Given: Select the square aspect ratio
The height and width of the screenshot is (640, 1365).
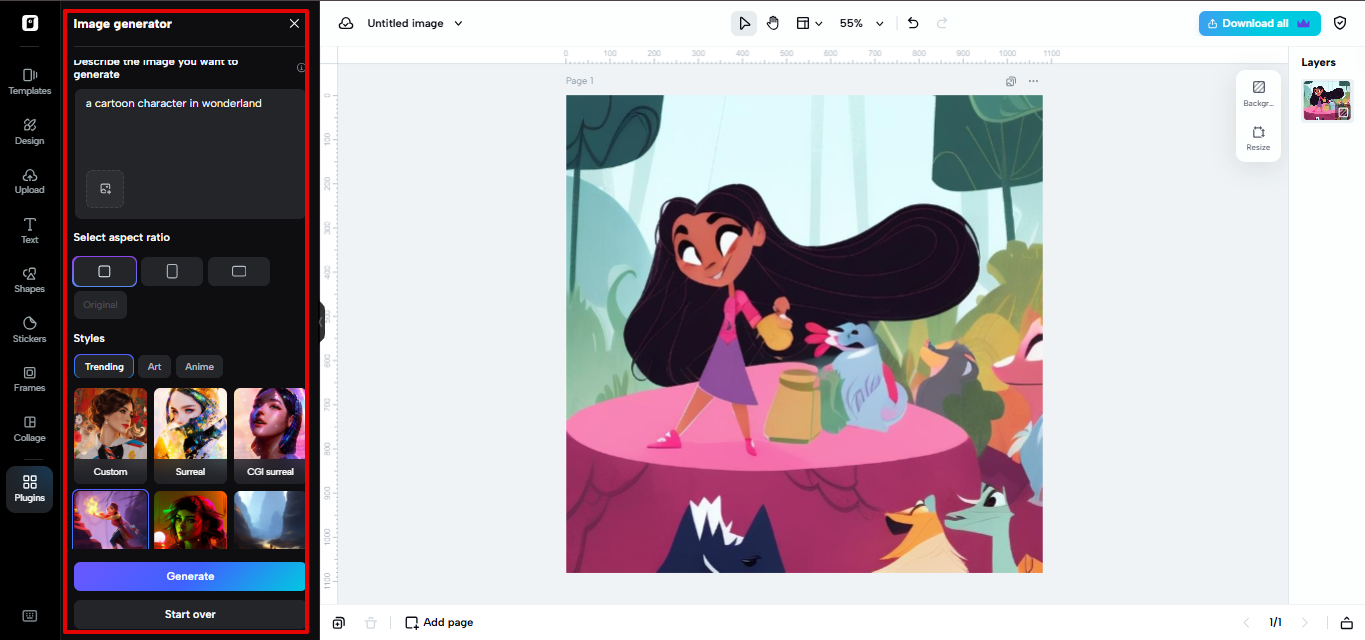Looking at the screenshot, I should coord(104,271).
